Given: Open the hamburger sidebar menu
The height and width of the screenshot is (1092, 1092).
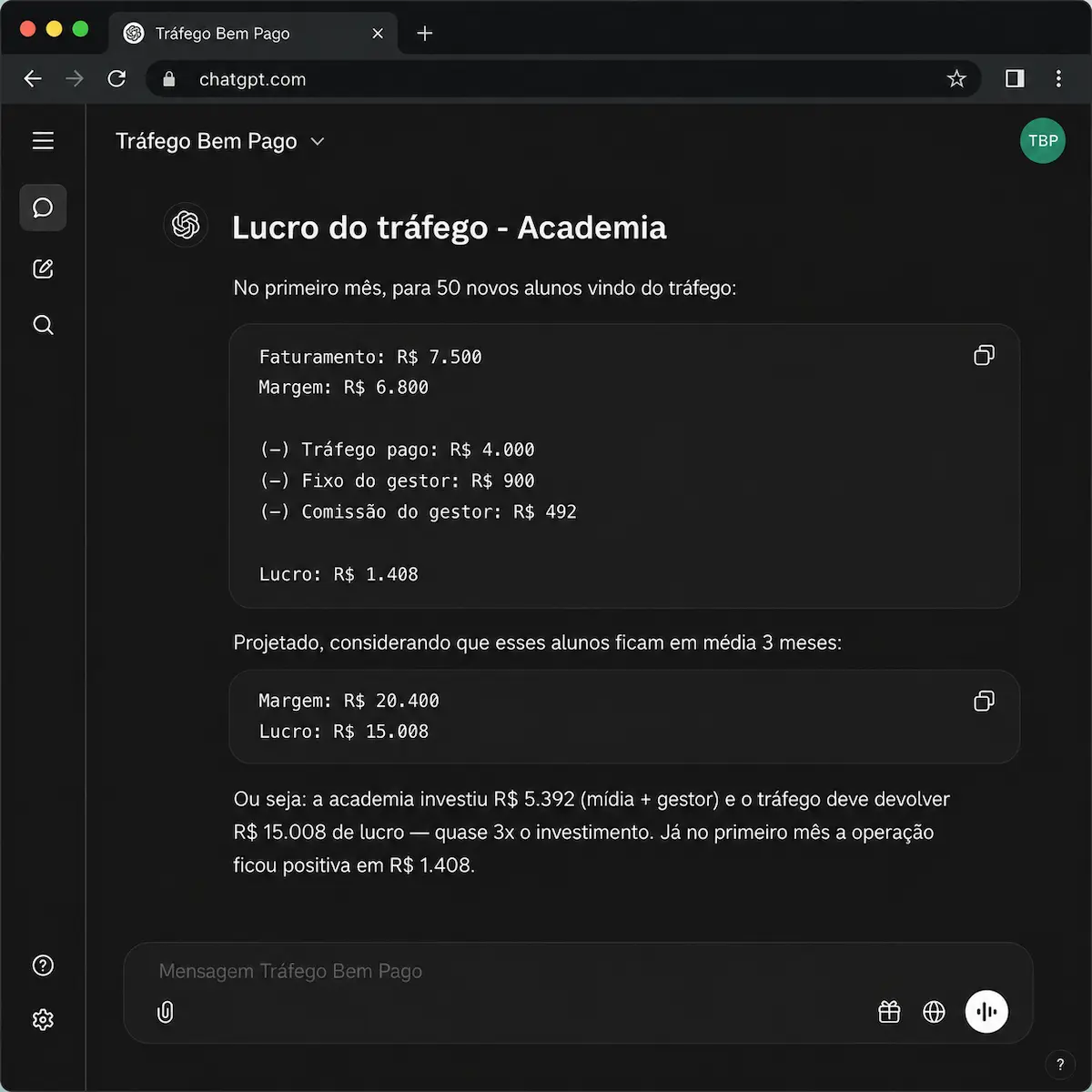Looking at the screenshot, I should (x=43, y=141).
